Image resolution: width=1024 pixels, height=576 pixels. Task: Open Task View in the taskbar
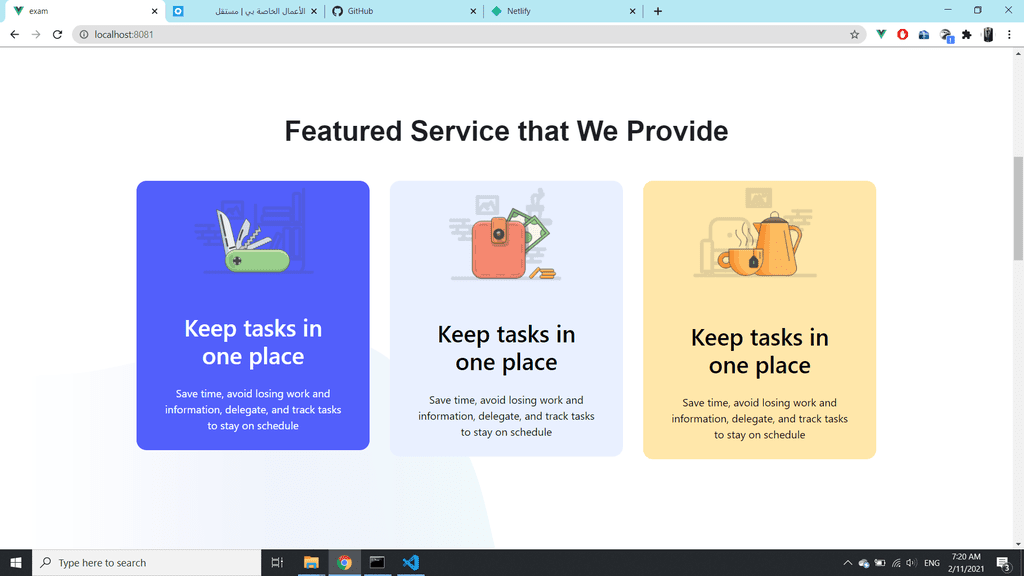tap(277, 562)
